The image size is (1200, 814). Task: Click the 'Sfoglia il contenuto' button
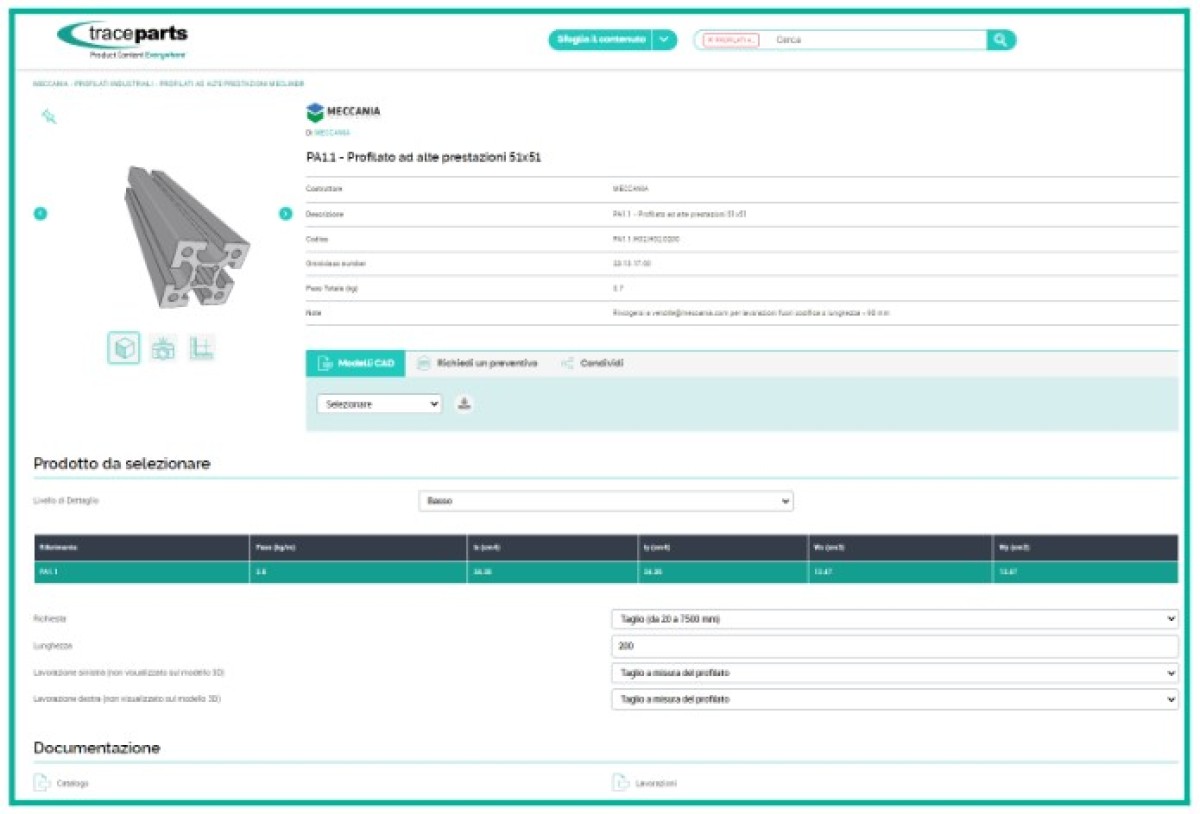(x=601, y=40)
